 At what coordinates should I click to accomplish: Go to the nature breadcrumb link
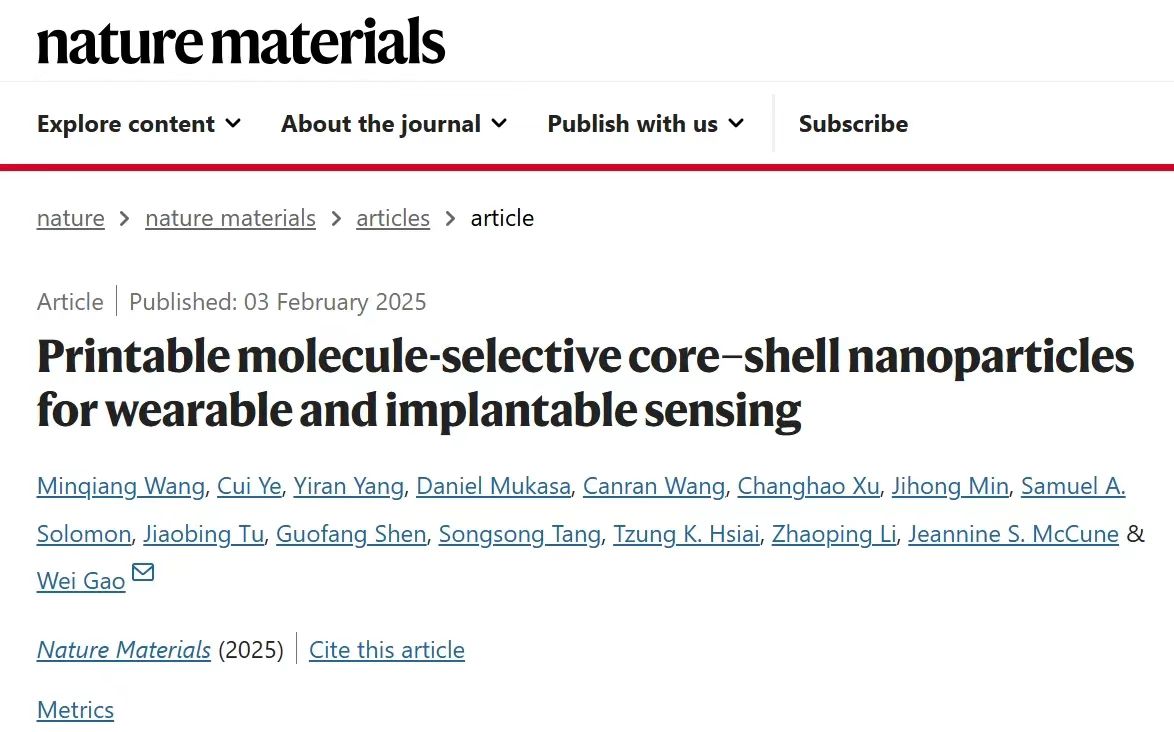(70, 218)
